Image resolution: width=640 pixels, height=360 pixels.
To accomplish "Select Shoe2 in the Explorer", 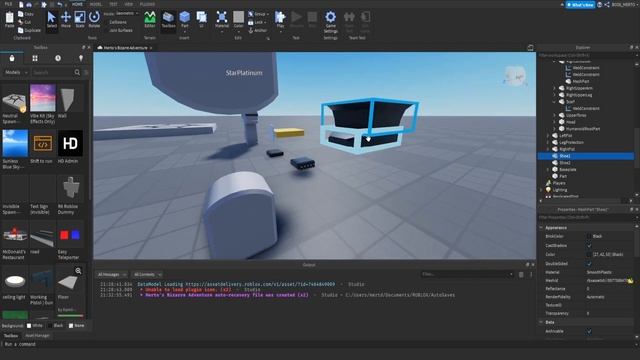I will (565, 163).
